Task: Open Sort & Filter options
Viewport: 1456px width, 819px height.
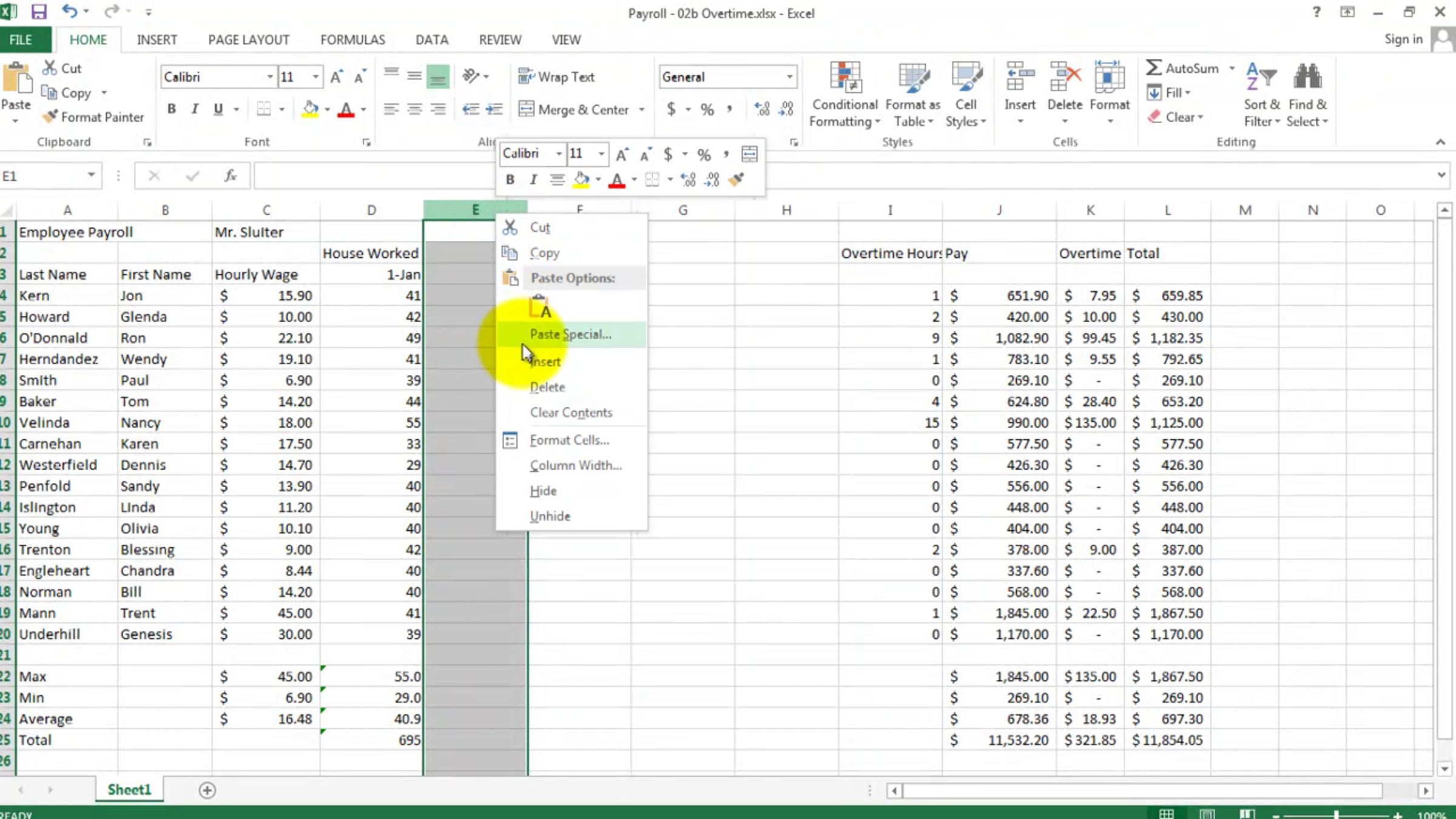Action: pos(1262,95)
